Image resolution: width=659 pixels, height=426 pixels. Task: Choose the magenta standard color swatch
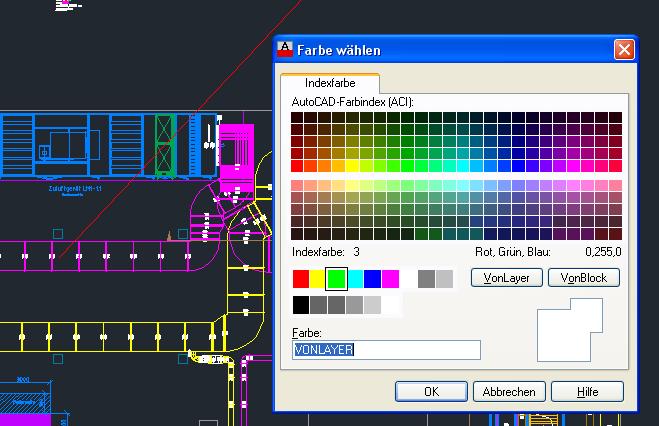point(391,278)
